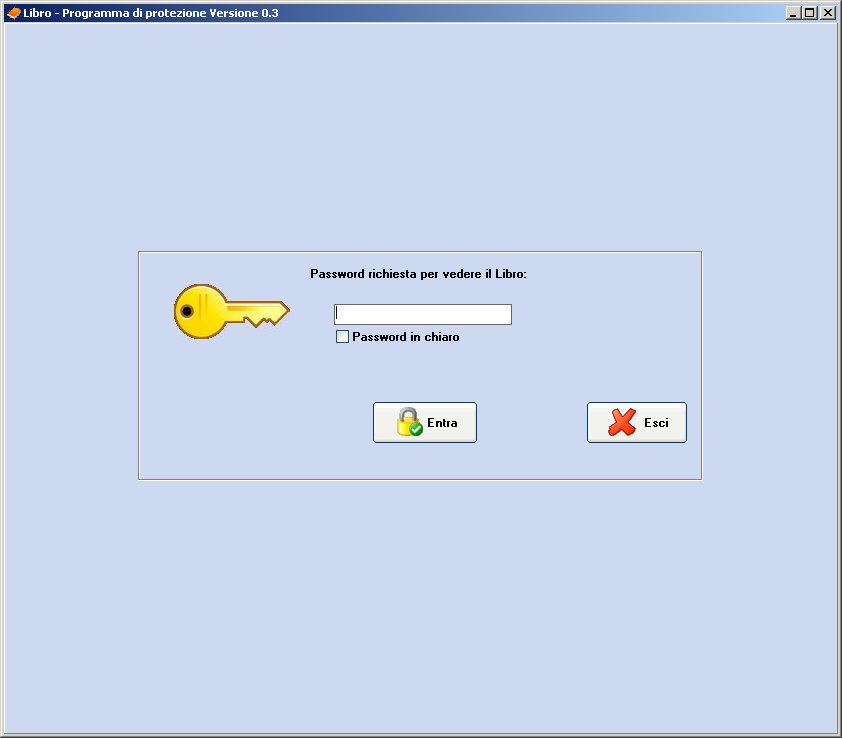Click 'Password richiesta per vedere il Libro:' label
The image size is (842, 738).
[418, 274]
